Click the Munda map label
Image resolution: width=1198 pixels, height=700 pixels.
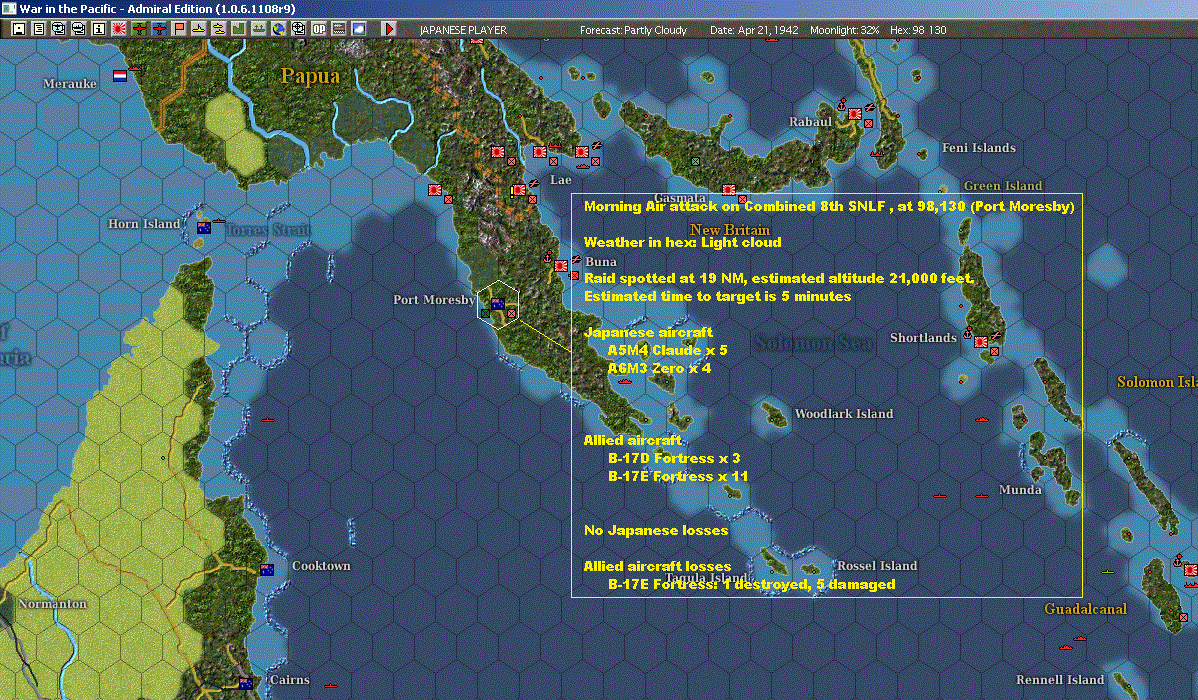(1020, 490)
